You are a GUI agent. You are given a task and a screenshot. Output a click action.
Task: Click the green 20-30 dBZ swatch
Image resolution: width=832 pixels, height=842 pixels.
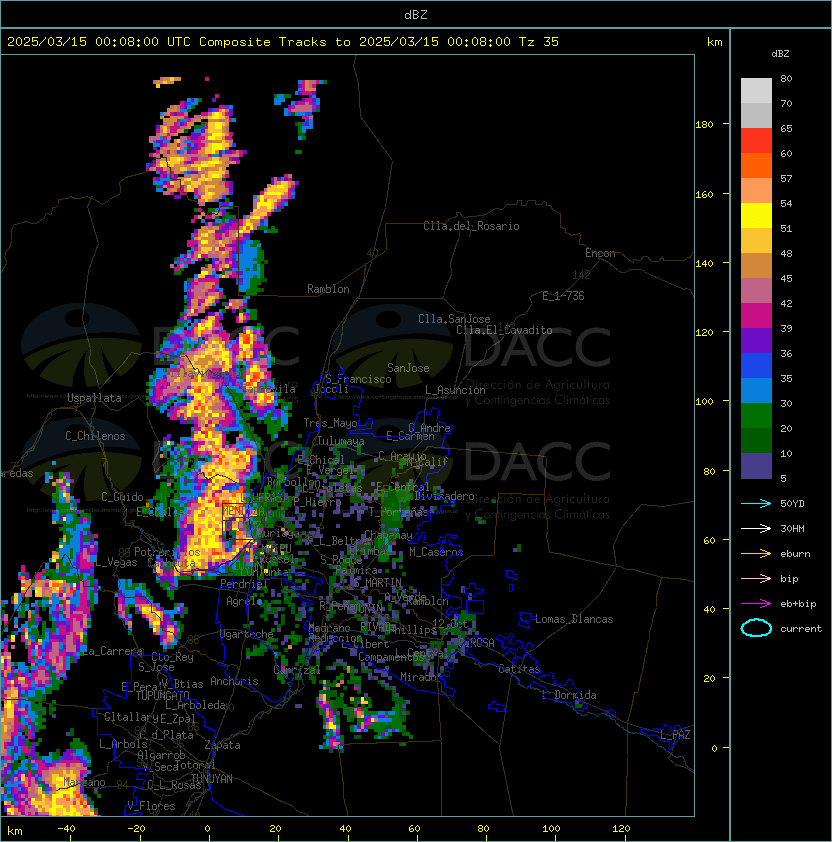(756, 416)
